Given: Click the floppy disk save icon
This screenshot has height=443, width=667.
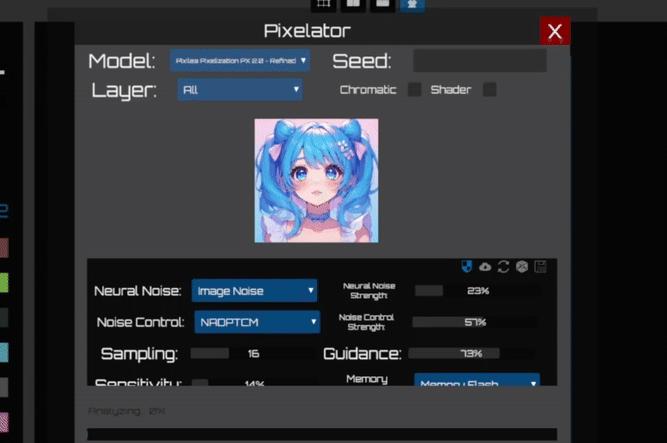Looking at the screenshot, I should coord(540,267).
